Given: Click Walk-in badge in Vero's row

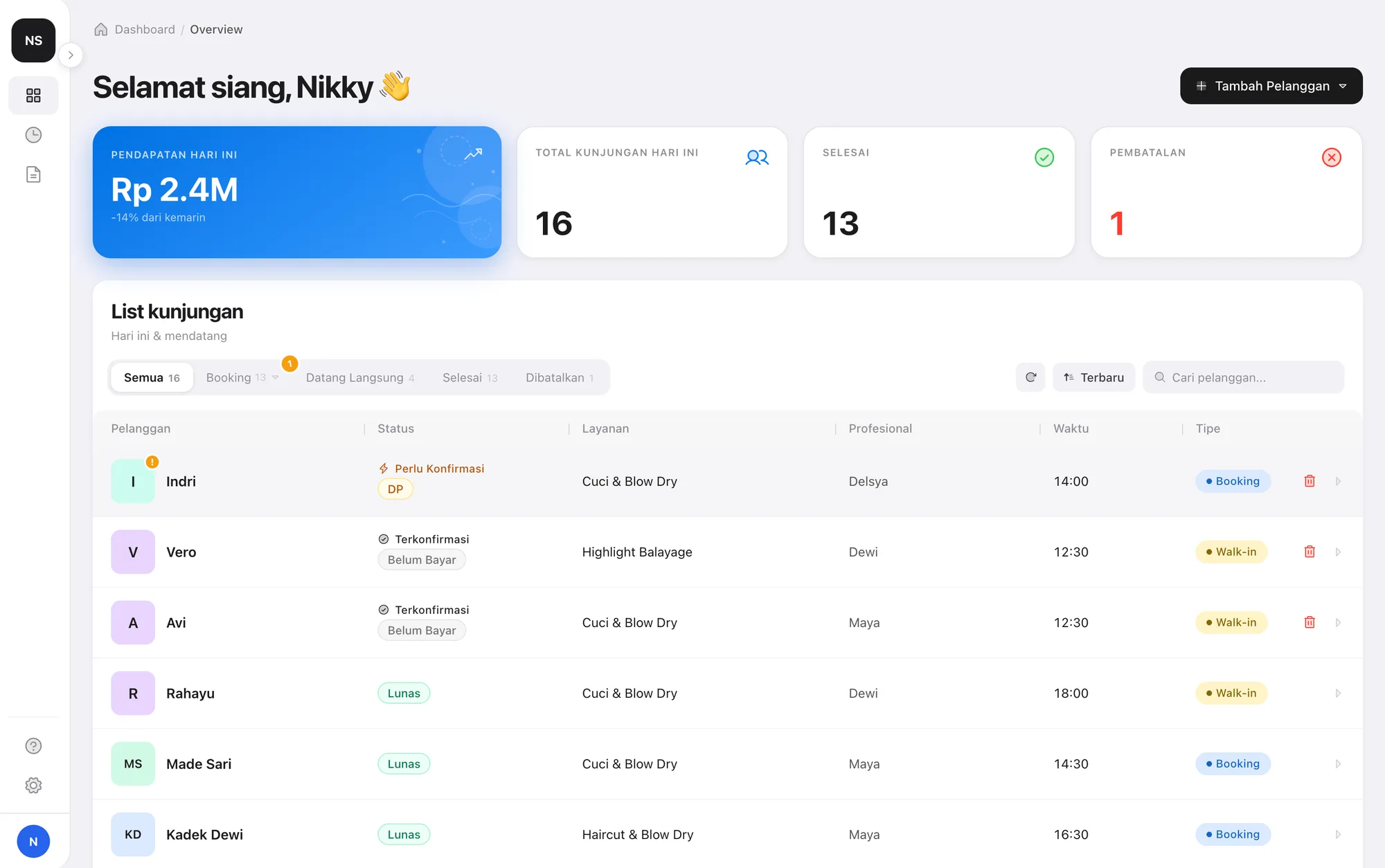Looking at the screenshot, I should (x=1231, y=552).
